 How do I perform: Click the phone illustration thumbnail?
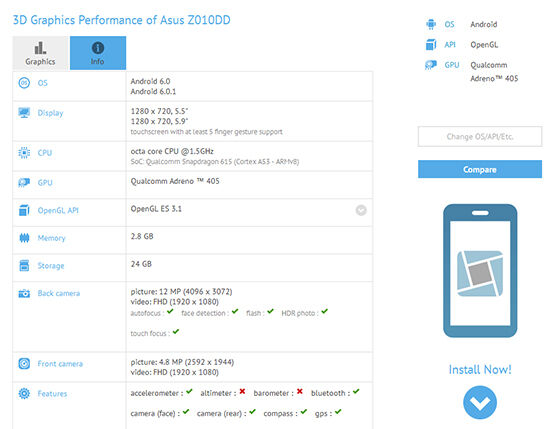(x=480, y=271)
